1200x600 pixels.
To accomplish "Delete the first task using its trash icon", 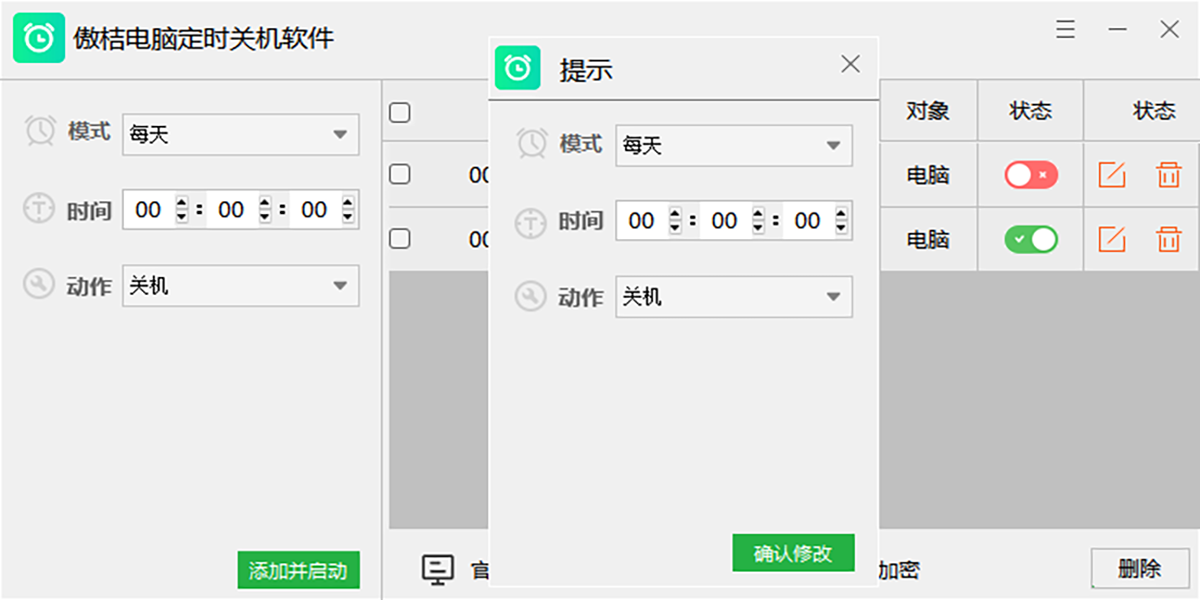I will point(1166,175).
